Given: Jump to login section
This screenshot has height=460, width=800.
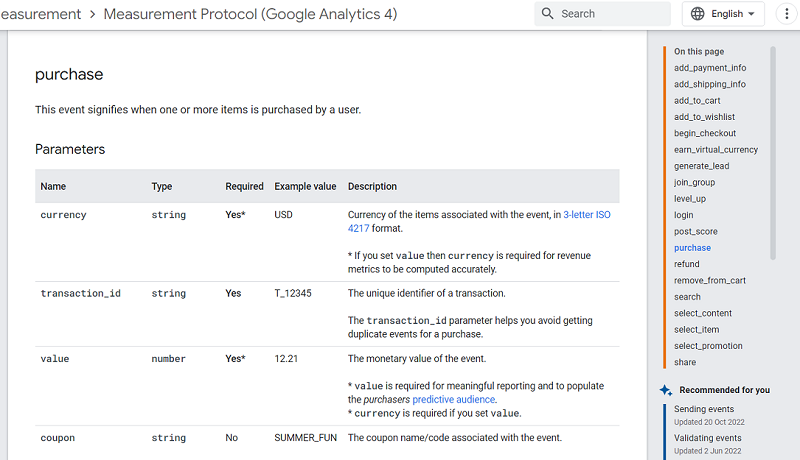Looking at the screenshot, I should 683,215.
